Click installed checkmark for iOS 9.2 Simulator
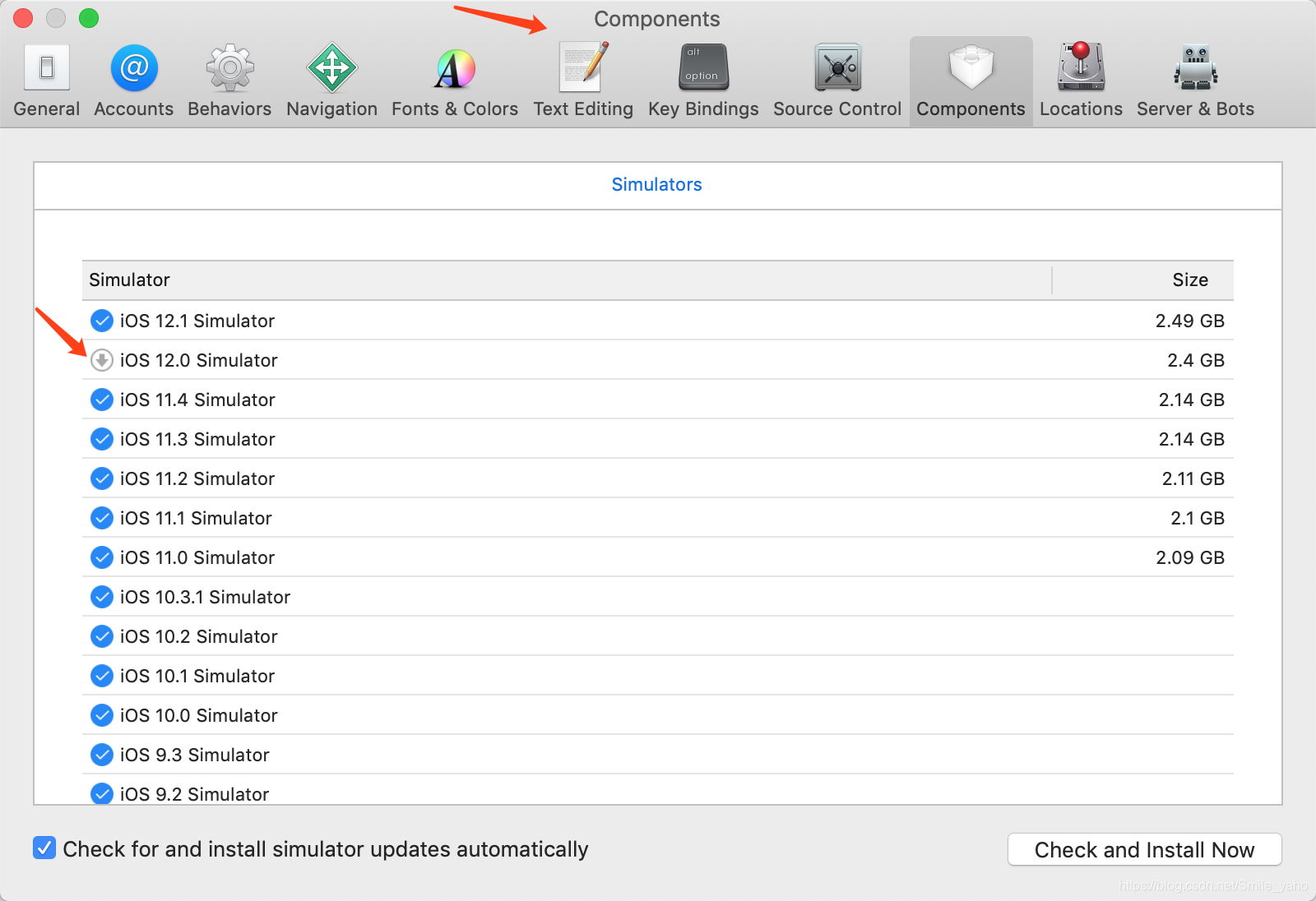The width and height of the screenshot is (1316, 901). 102,793
